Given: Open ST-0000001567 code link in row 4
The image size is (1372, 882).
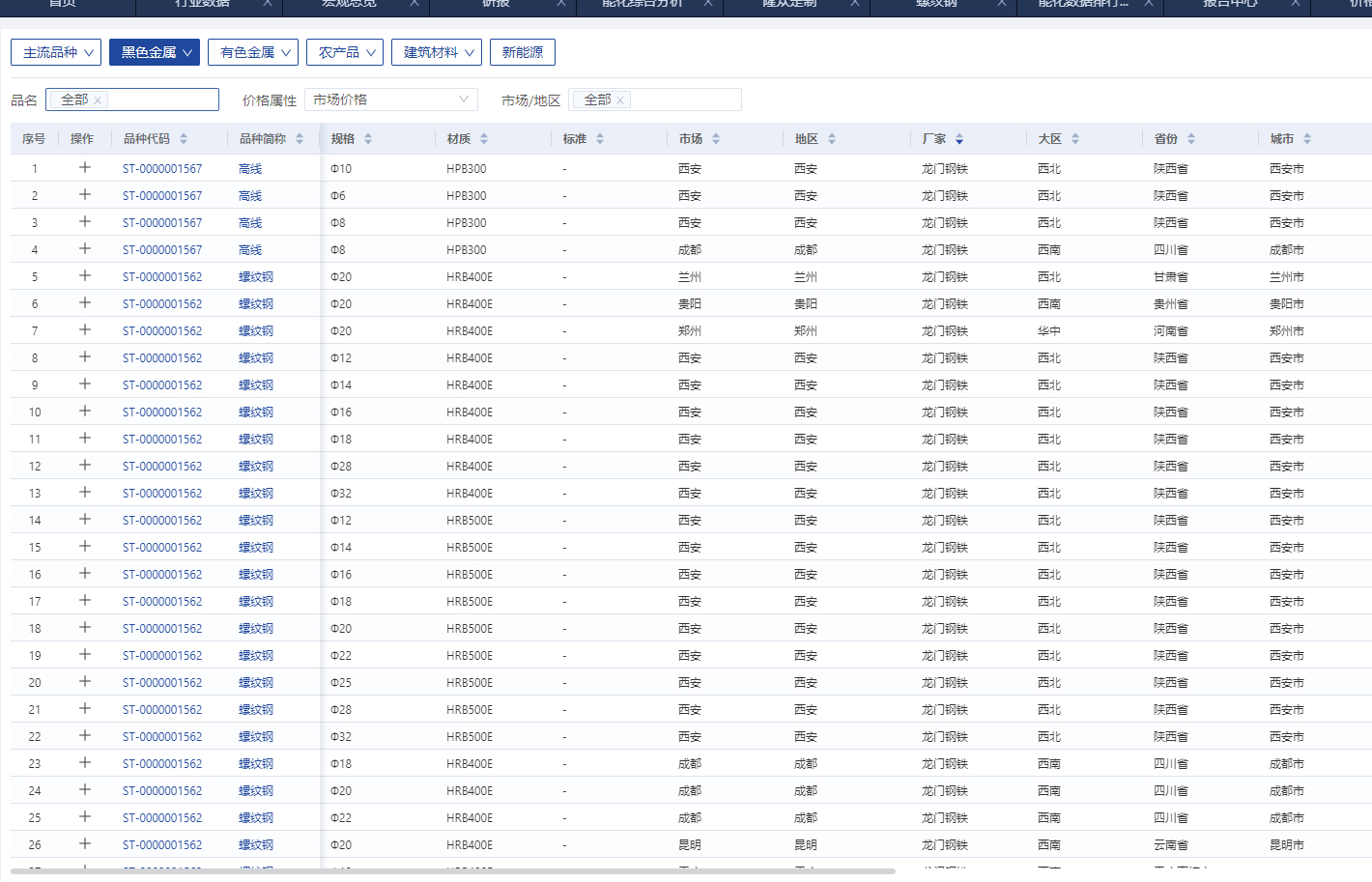Looking at the screenshot, I should pos(162,249).
